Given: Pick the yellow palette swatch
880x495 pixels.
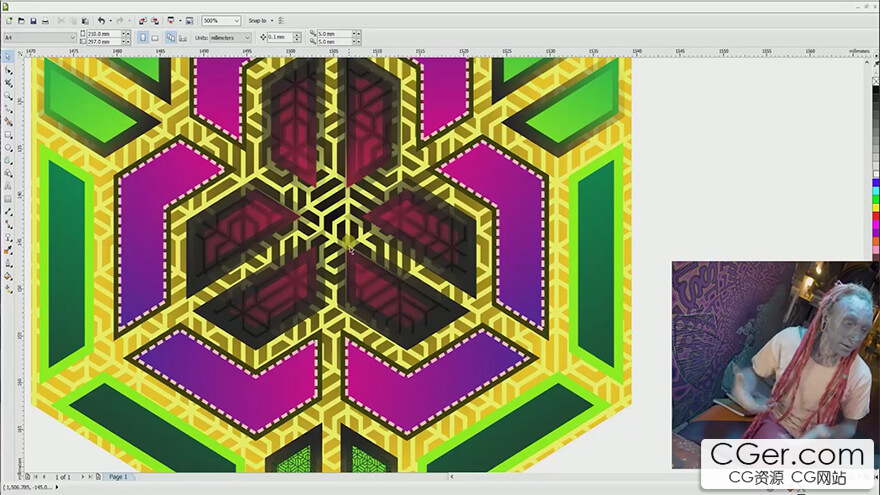Looking at the screenshot, I should click(x=876, y=208).
